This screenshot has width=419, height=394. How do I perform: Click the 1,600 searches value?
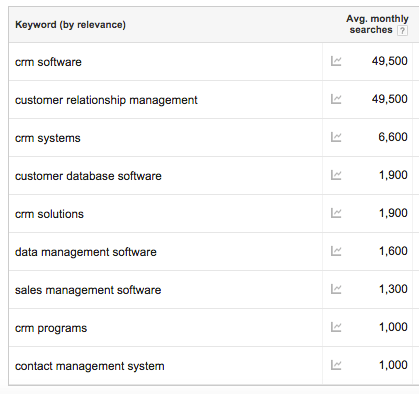coord(393,251)
